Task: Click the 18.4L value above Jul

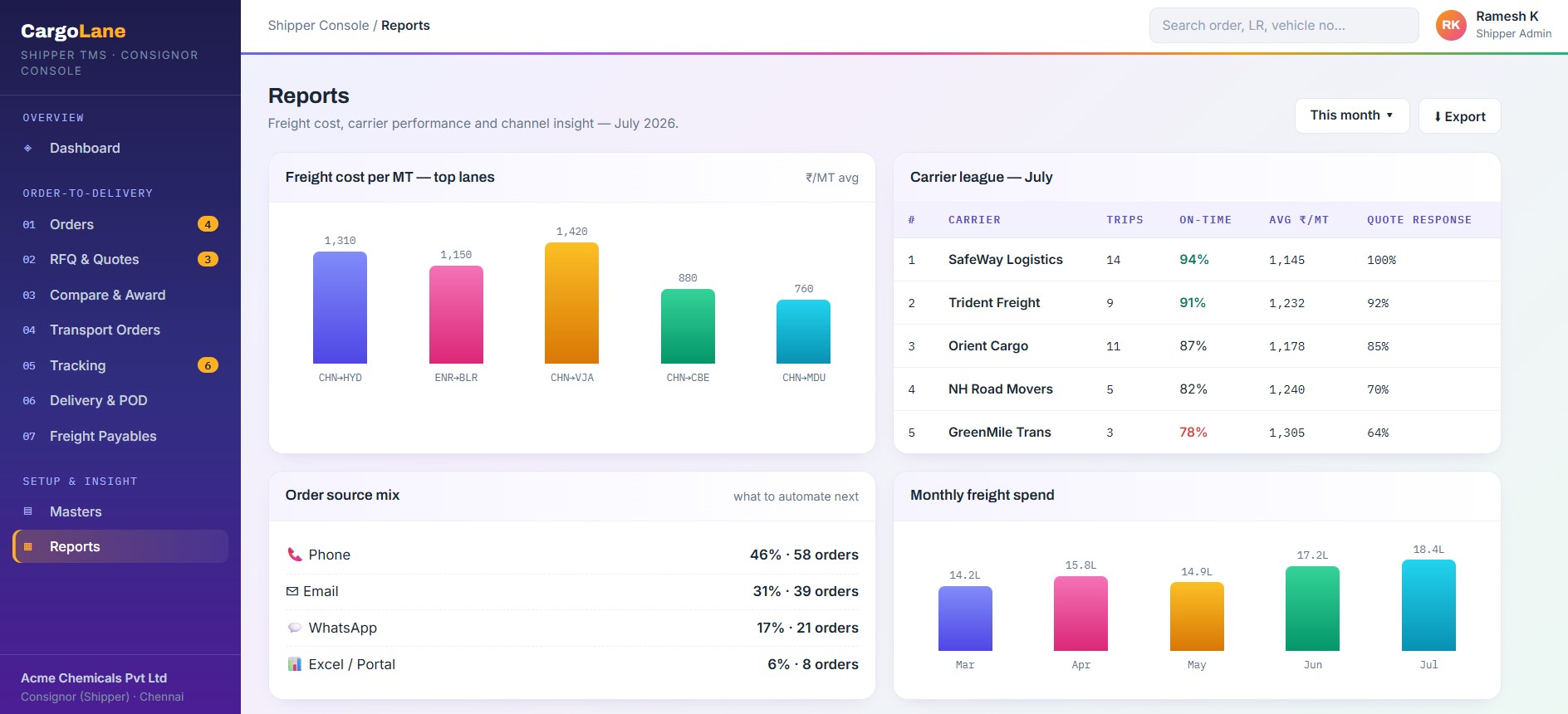Action: pos(1428,550)
